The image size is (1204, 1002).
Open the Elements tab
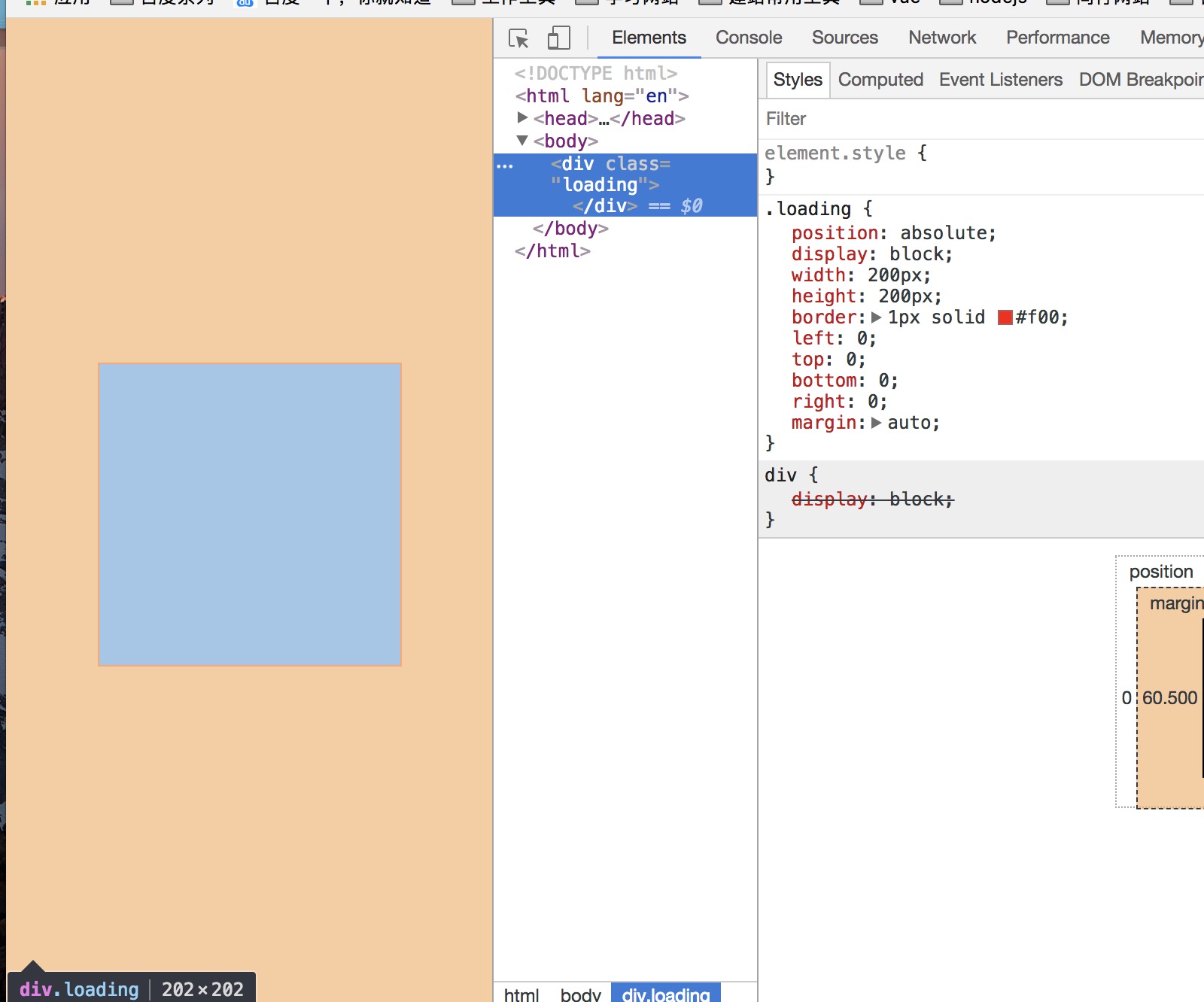pyautogui.click(x=649, y=38)
